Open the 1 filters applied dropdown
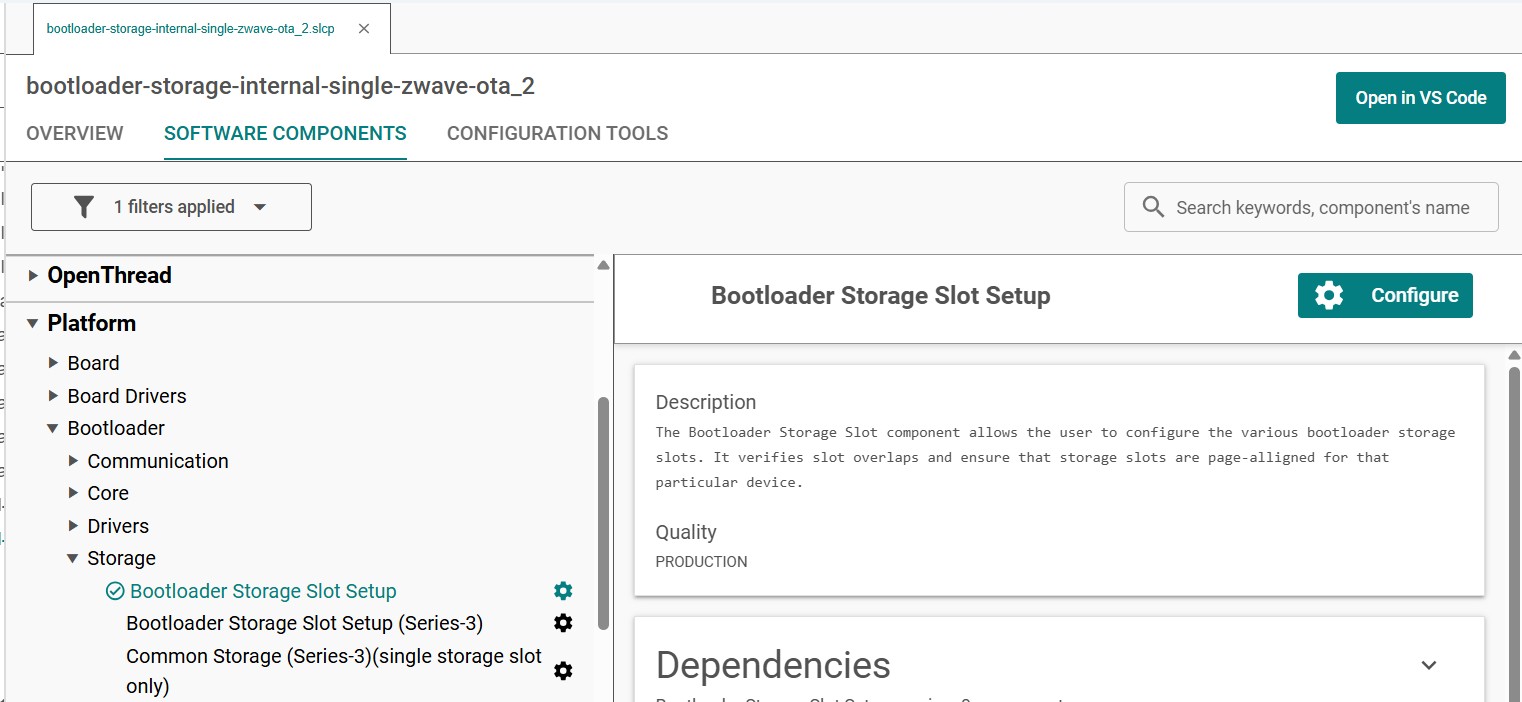 tap(172, 207)
